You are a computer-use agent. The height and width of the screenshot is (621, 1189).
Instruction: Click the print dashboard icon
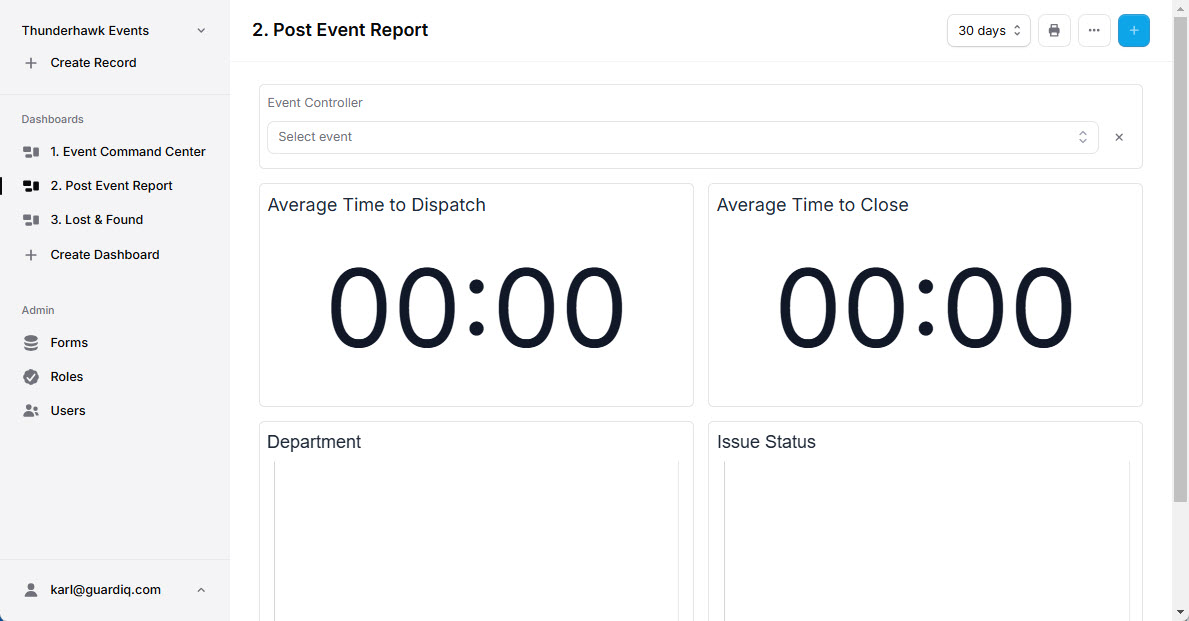click(1054, 30)
